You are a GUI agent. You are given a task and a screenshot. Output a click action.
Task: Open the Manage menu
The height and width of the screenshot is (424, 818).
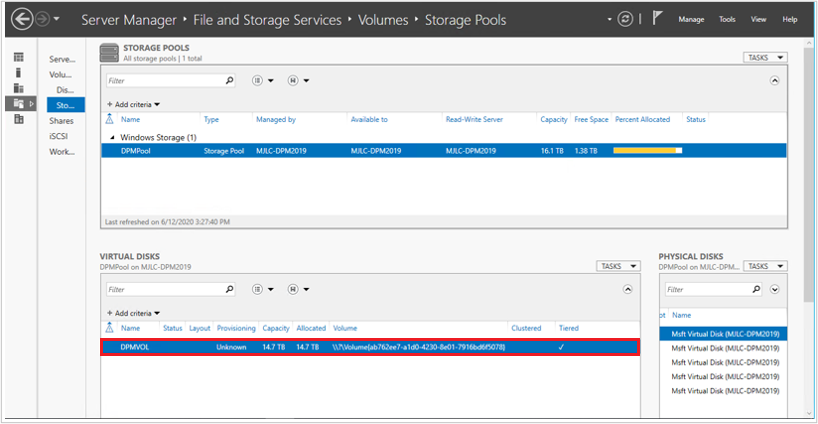point(691,19)
